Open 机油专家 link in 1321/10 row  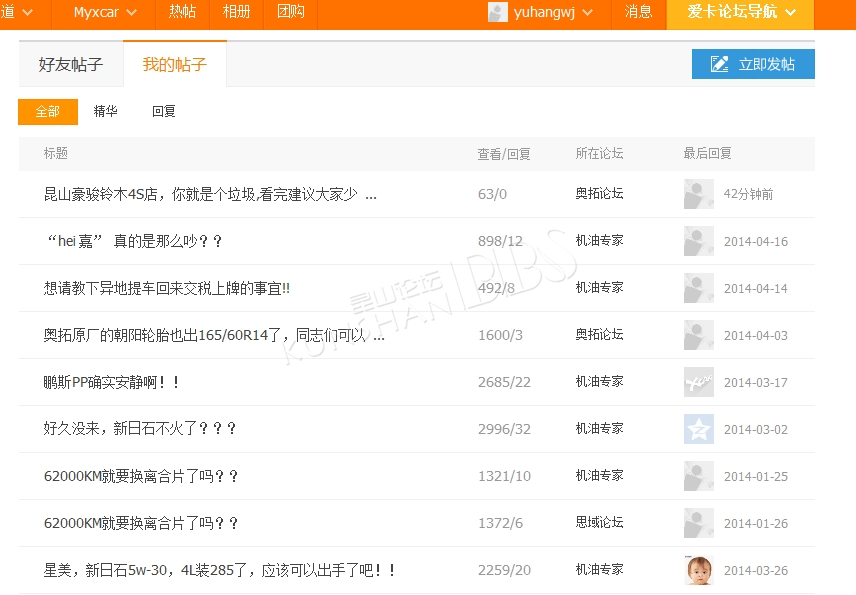tap(599, 475)
